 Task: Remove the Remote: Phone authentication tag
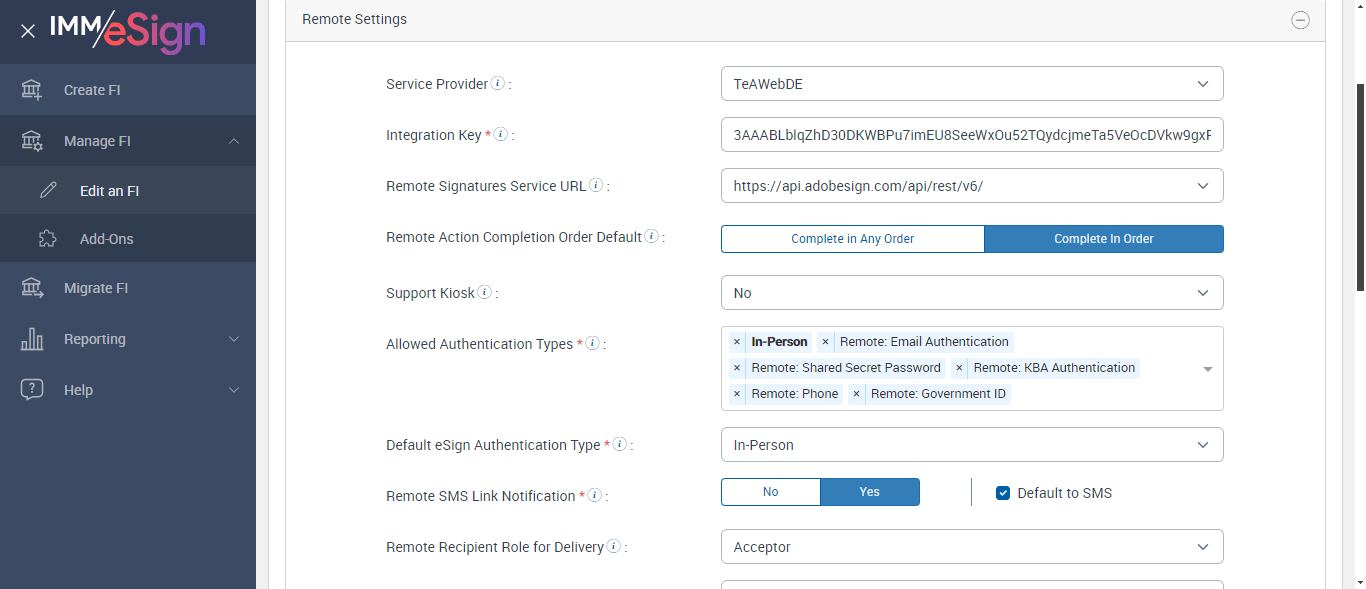737,394
